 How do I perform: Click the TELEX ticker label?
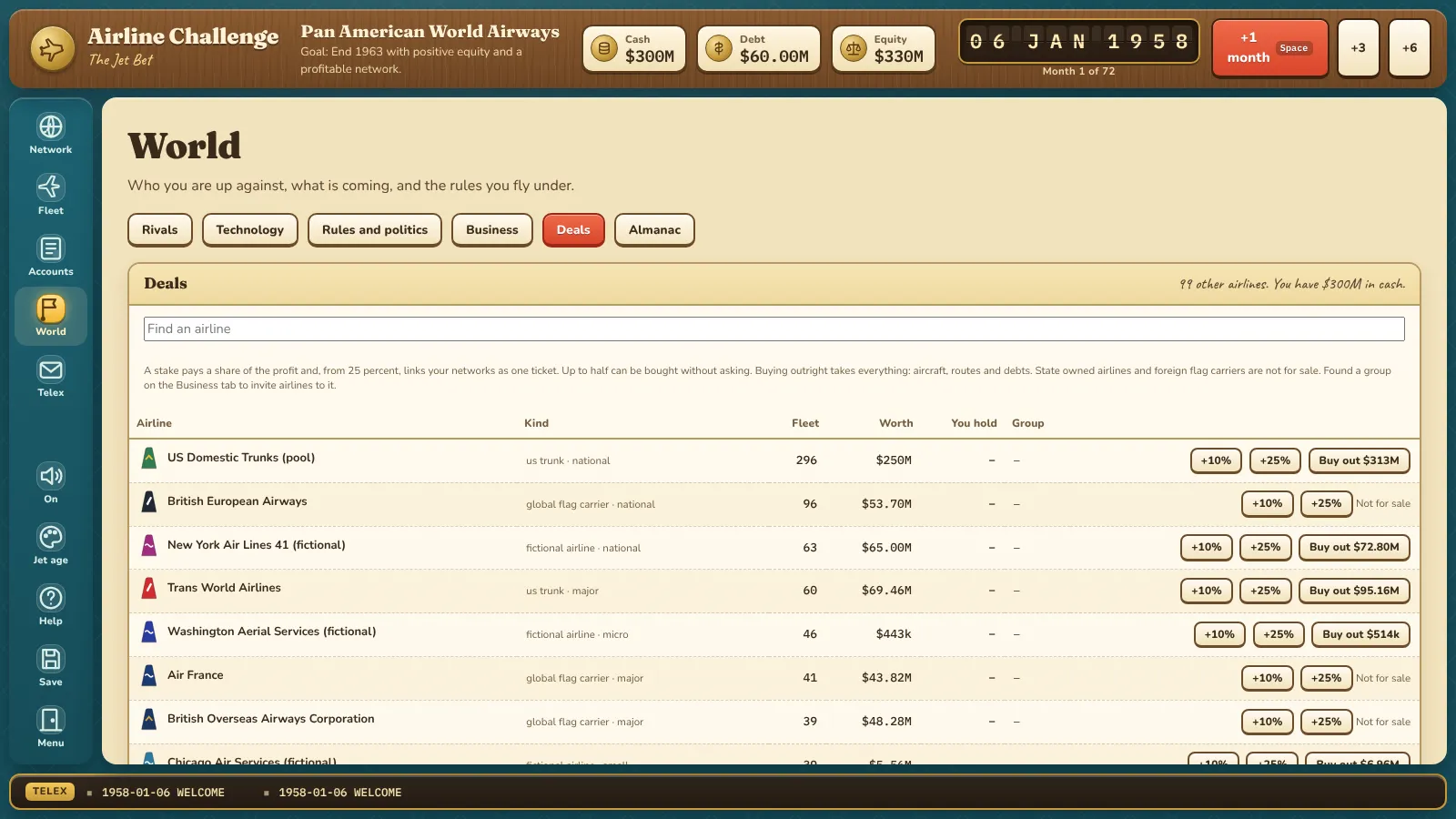[x=50, y=792]
